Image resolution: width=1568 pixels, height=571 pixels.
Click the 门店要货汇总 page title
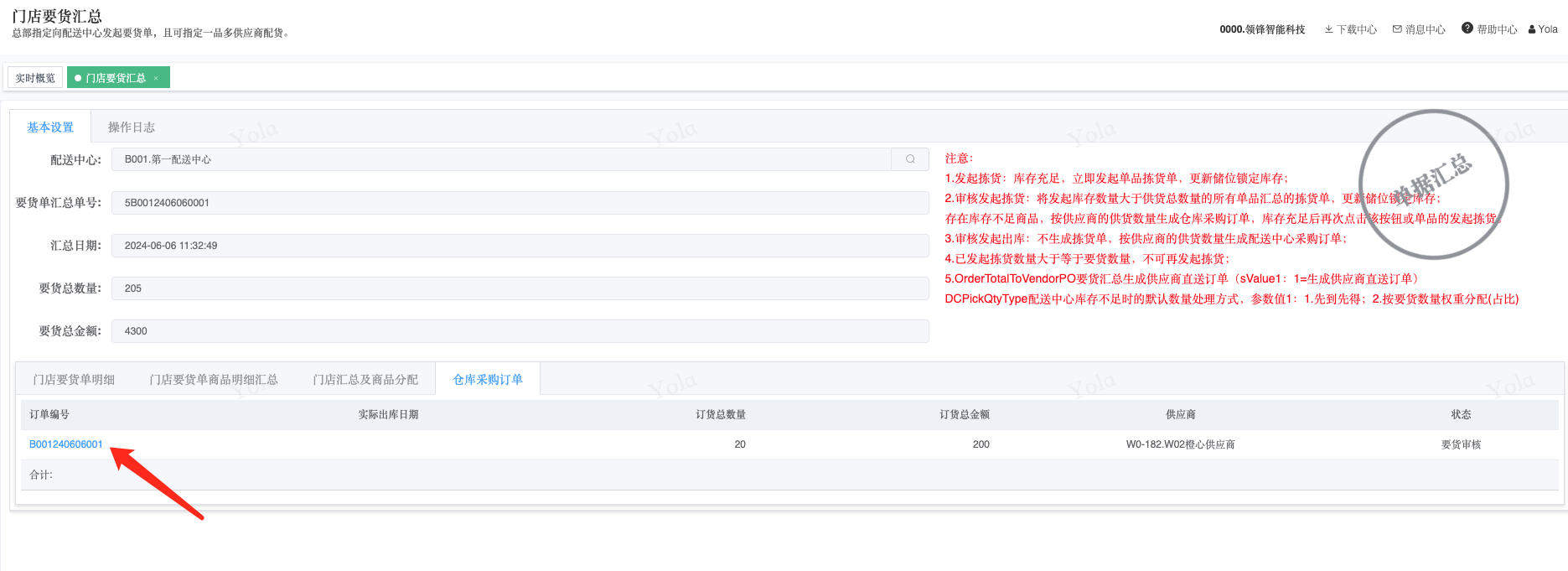[x=57, y=16]
